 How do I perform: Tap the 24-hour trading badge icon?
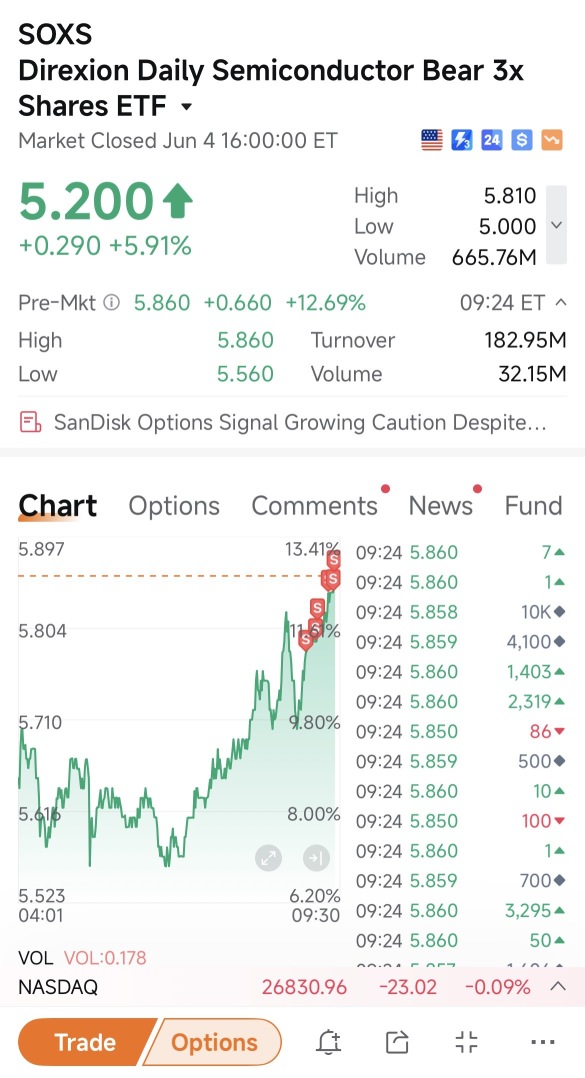(492, 140)
